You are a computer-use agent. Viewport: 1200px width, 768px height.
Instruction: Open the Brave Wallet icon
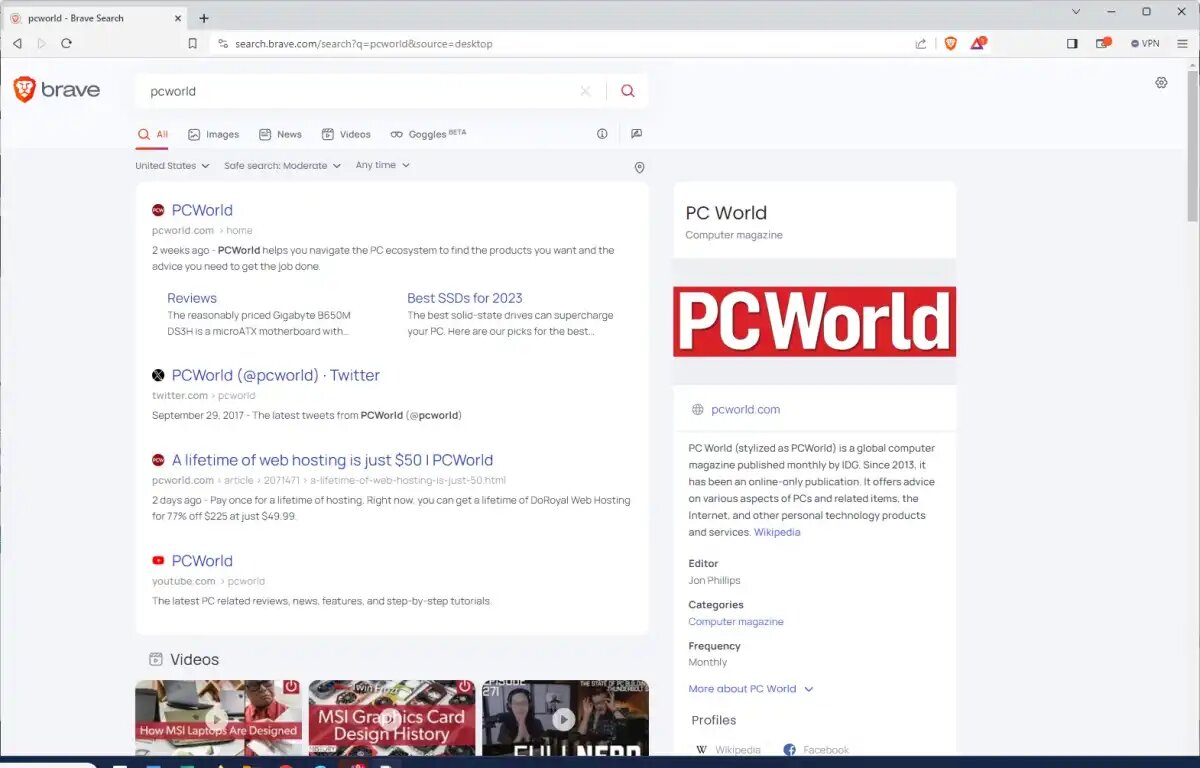pyautogui.click(x=1103, y=43)
